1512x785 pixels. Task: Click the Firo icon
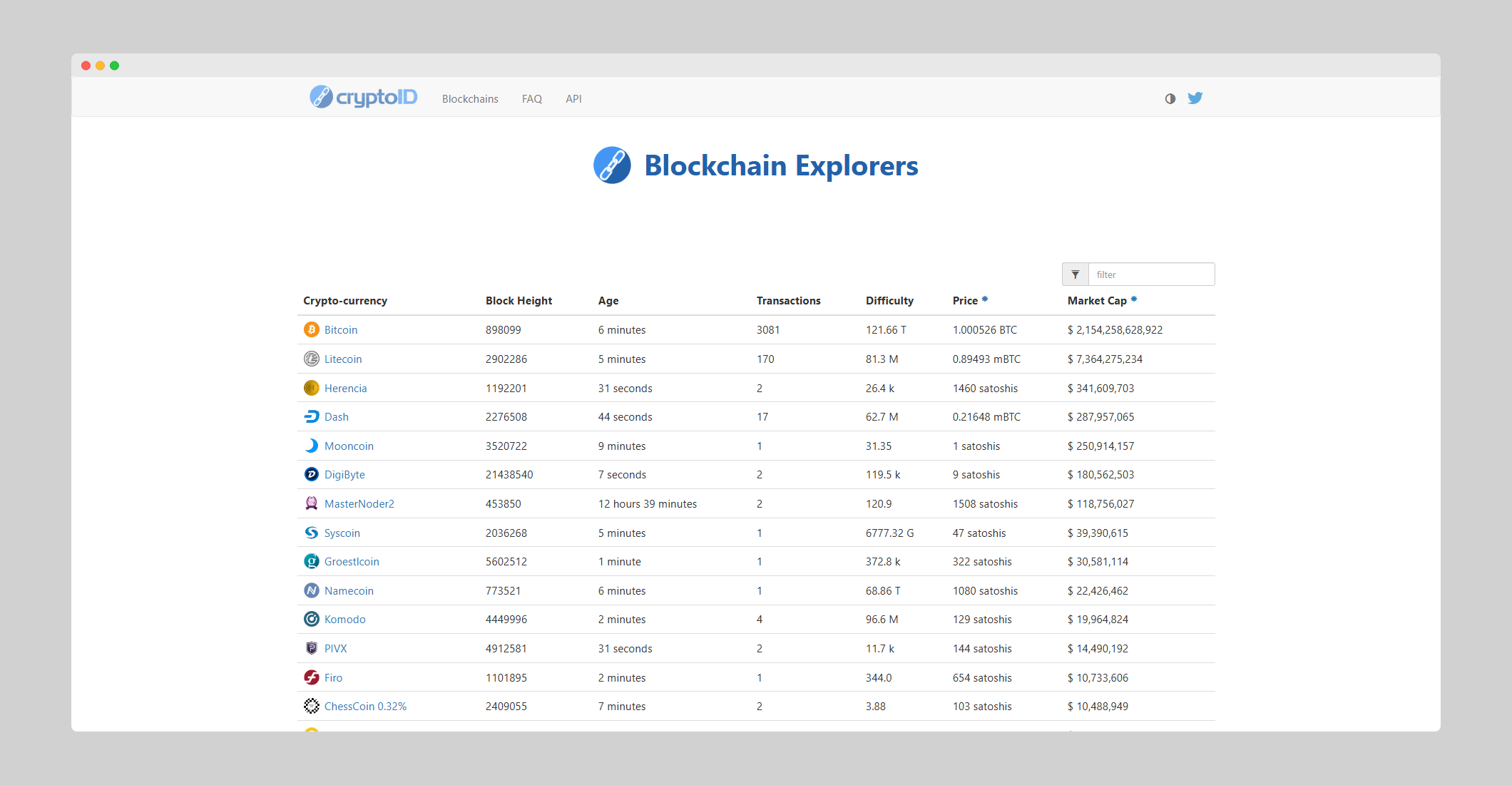point(312,677)
